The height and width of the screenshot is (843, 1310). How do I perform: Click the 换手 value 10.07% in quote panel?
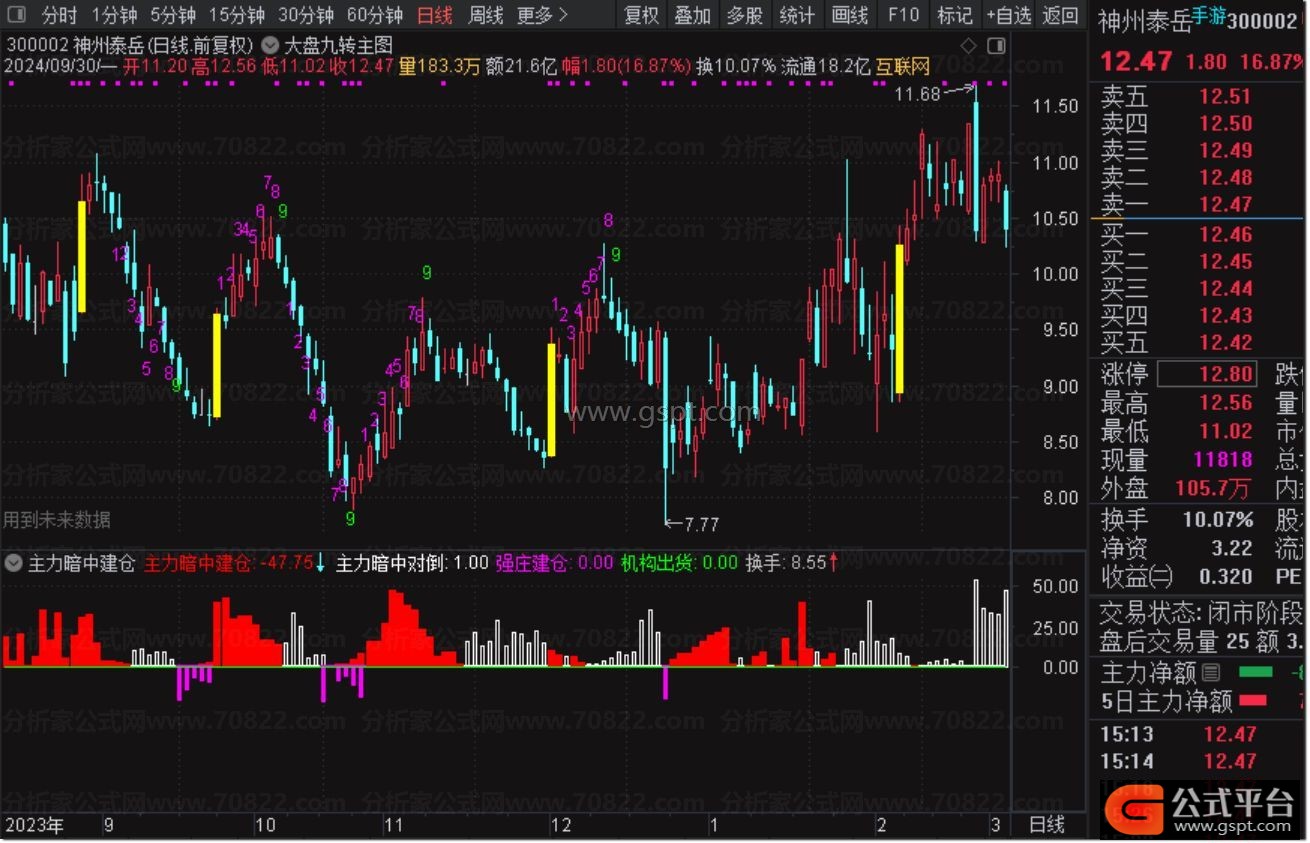point(1218,520)
